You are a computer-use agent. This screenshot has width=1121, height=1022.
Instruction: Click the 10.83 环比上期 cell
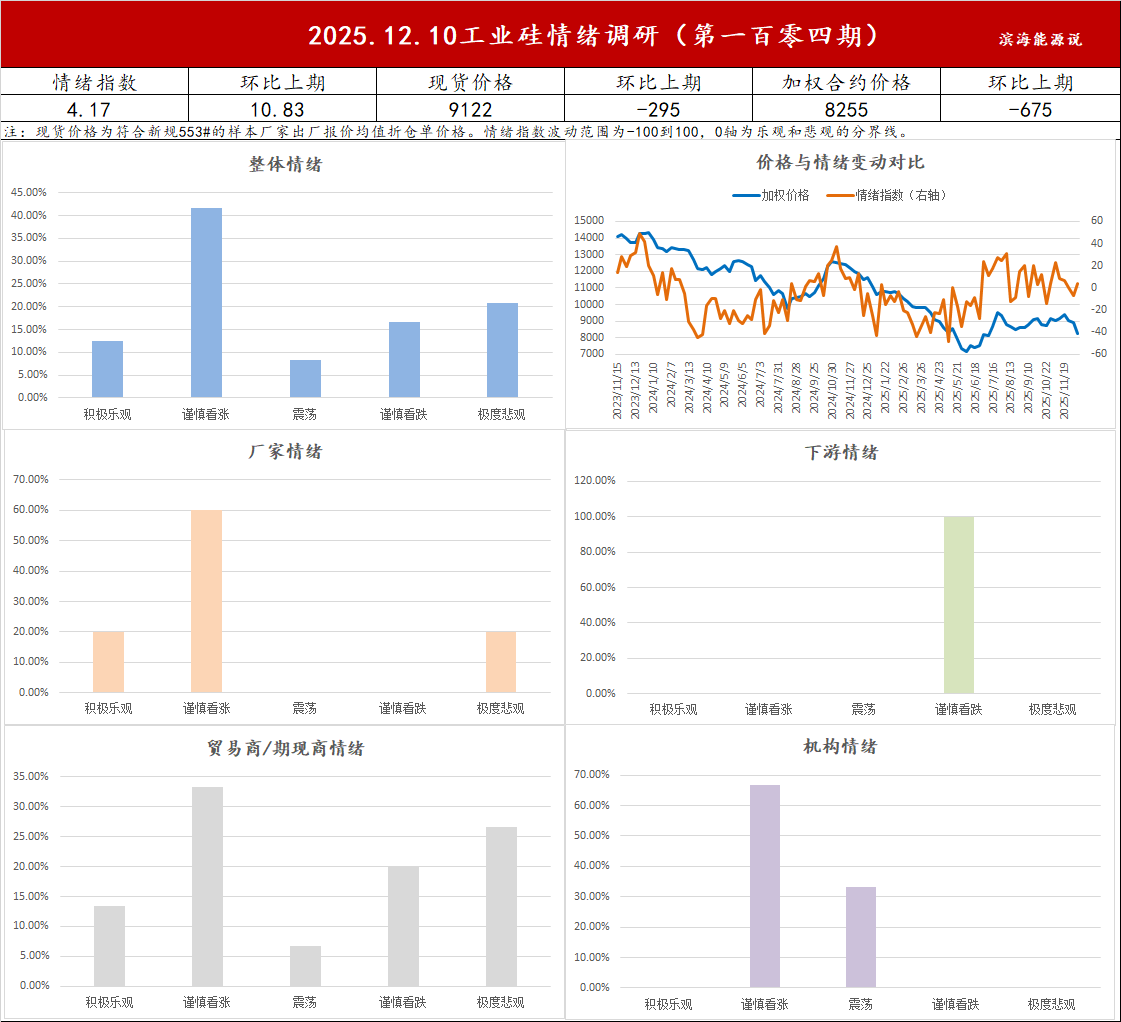pos(282,110)
